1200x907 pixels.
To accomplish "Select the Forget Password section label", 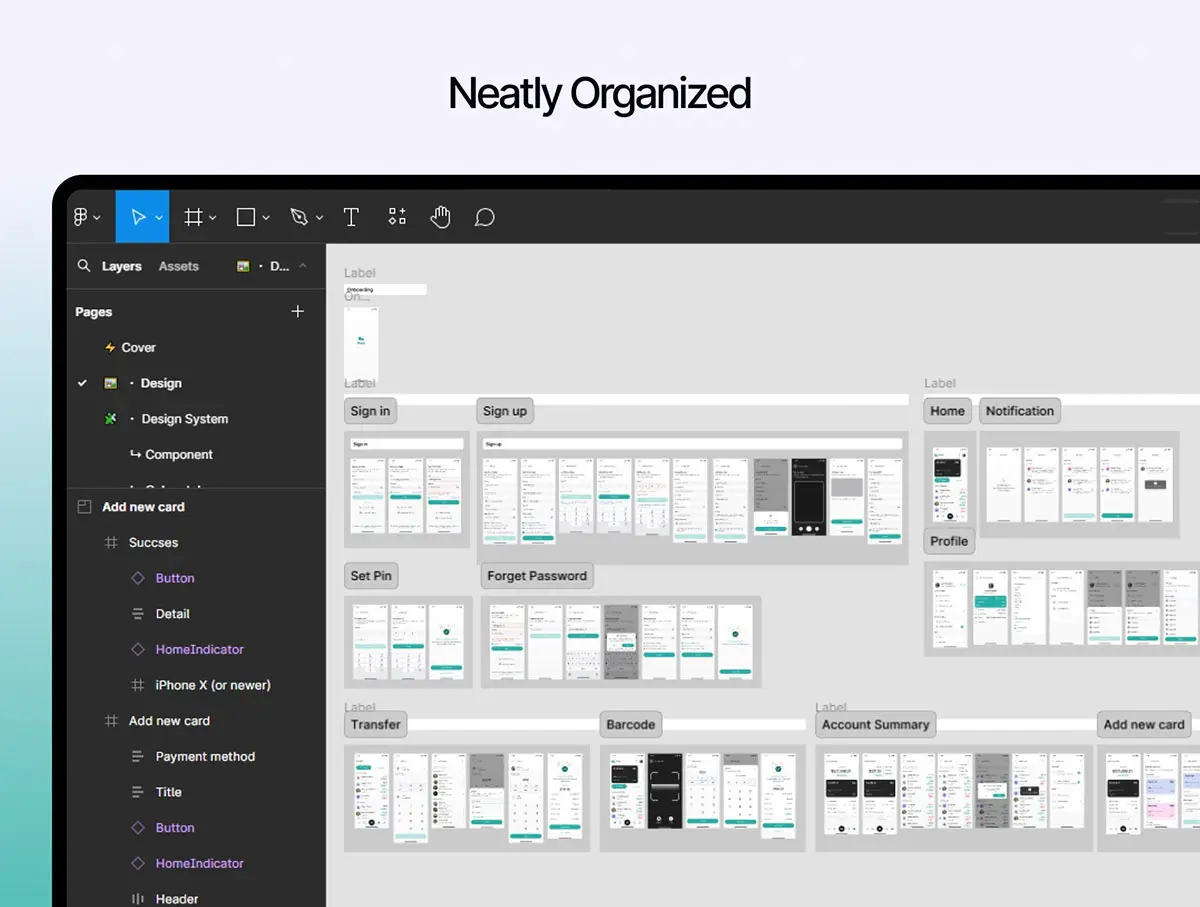I will (x=536, y=576).
